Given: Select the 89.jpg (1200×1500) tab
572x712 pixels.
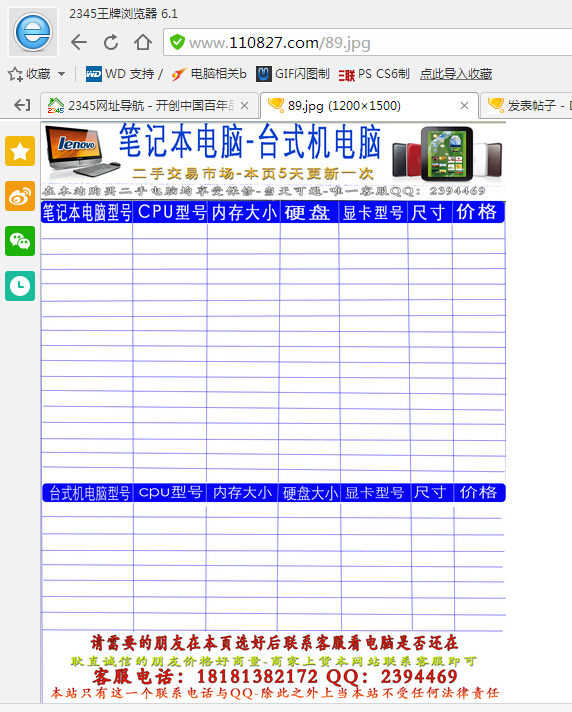Looking at the screenshot, I should [369, 105].
